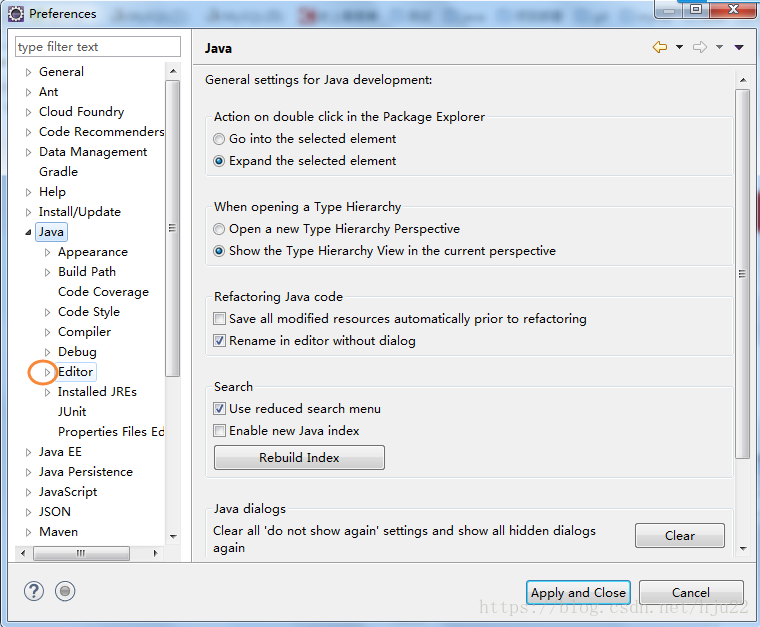This screenshot has width=760, height=627.
Task: Click the tree scroll-up arrow
Action: [173, 71]
